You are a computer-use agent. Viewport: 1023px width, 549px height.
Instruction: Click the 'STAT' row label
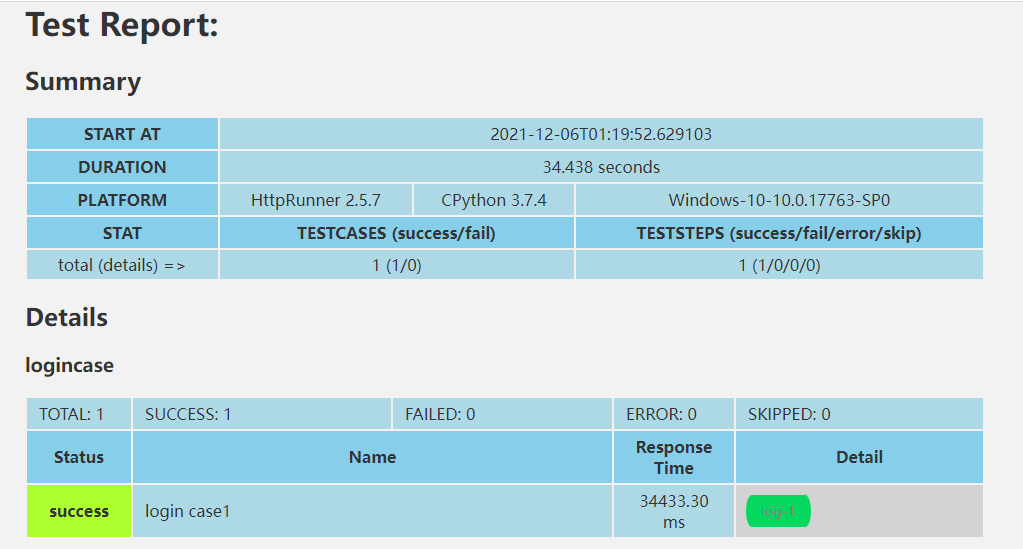[x=122, y=233]
